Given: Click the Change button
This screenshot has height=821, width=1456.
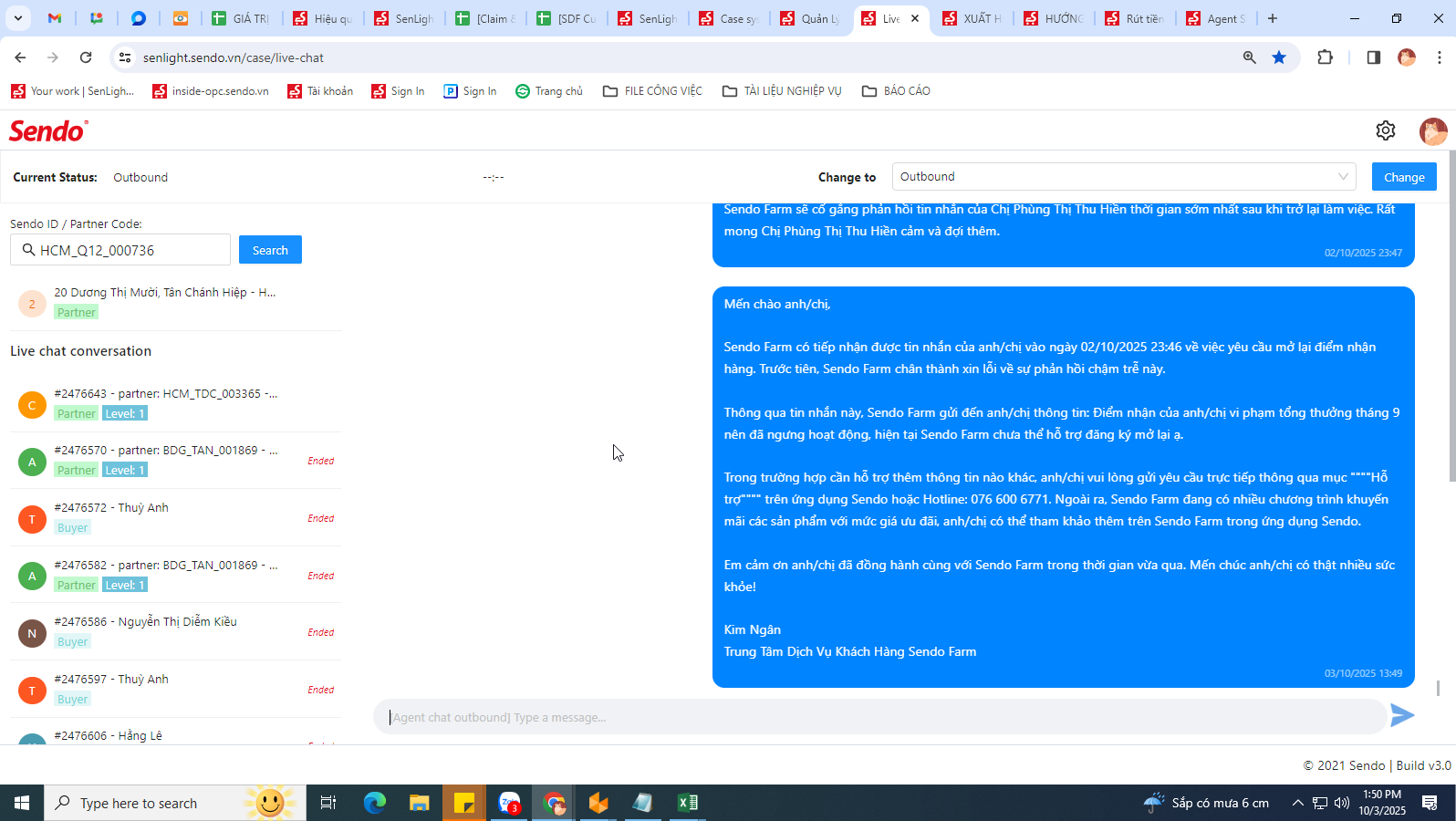Looking at the screenshot, I should [1404, 177].
